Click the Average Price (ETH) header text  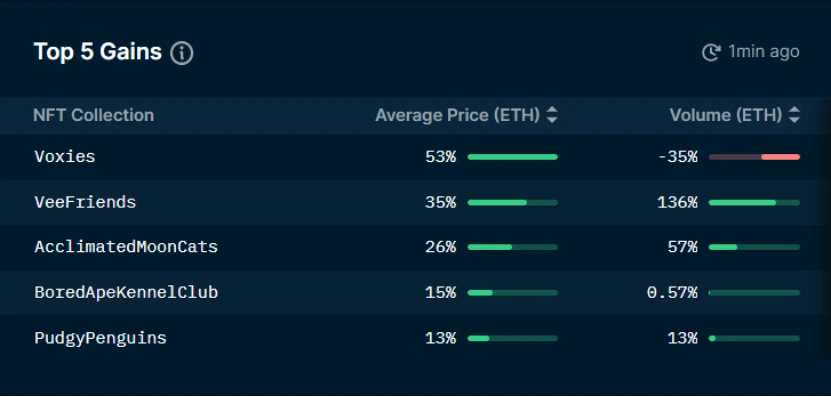coord(457,115)
